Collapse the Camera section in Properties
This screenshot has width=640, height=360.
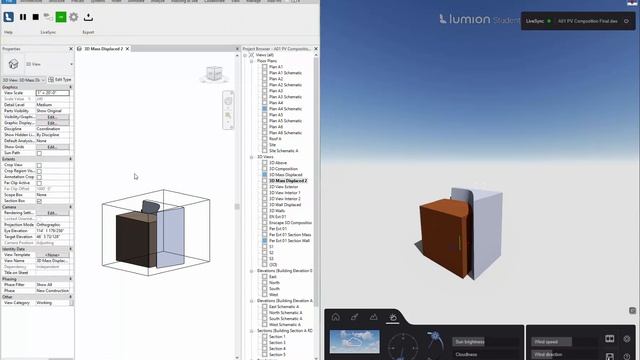(x=70, y=207)
